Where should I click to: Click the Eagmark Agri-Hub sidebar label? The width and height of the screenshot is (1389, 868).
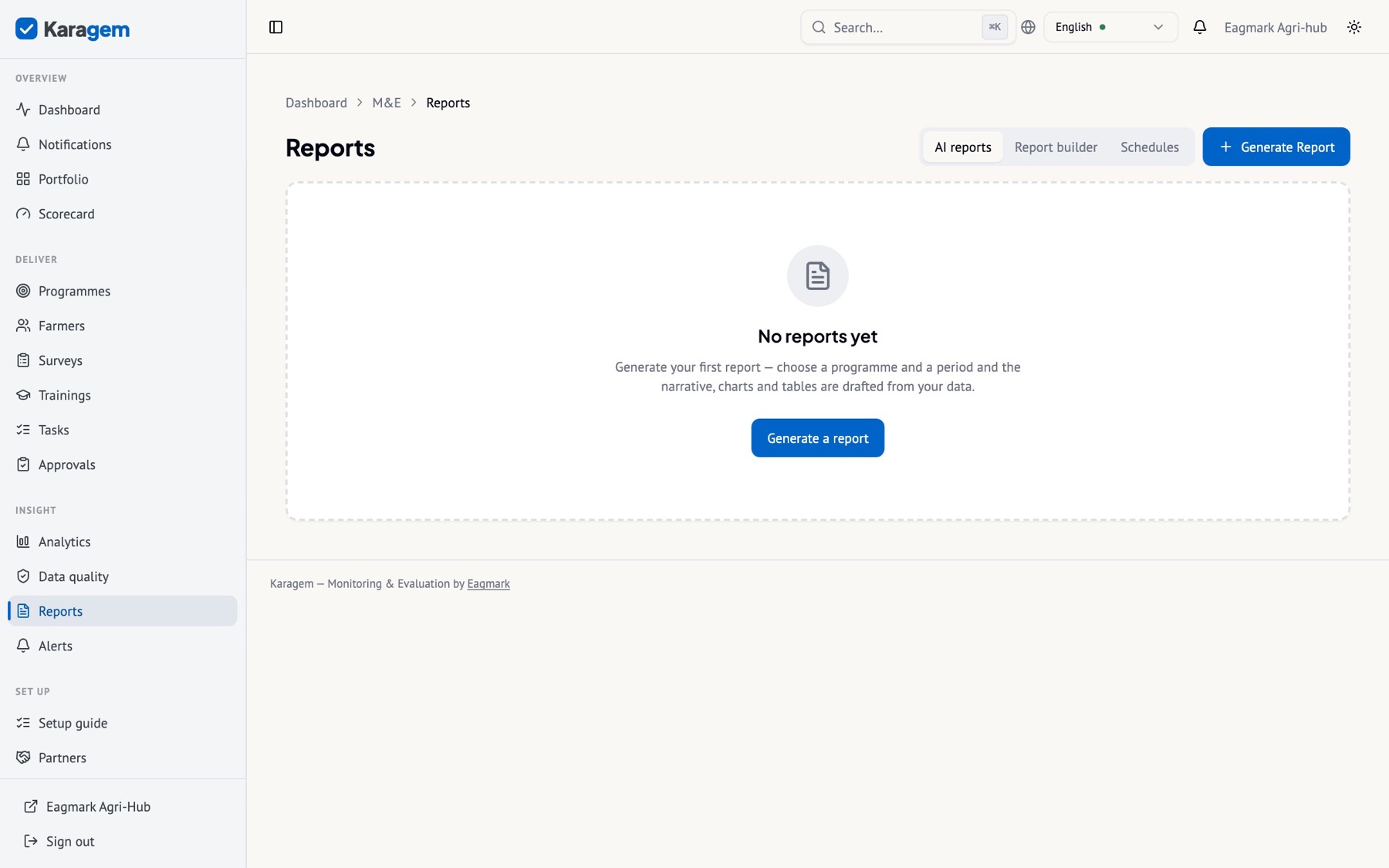[x=98, y=806]
